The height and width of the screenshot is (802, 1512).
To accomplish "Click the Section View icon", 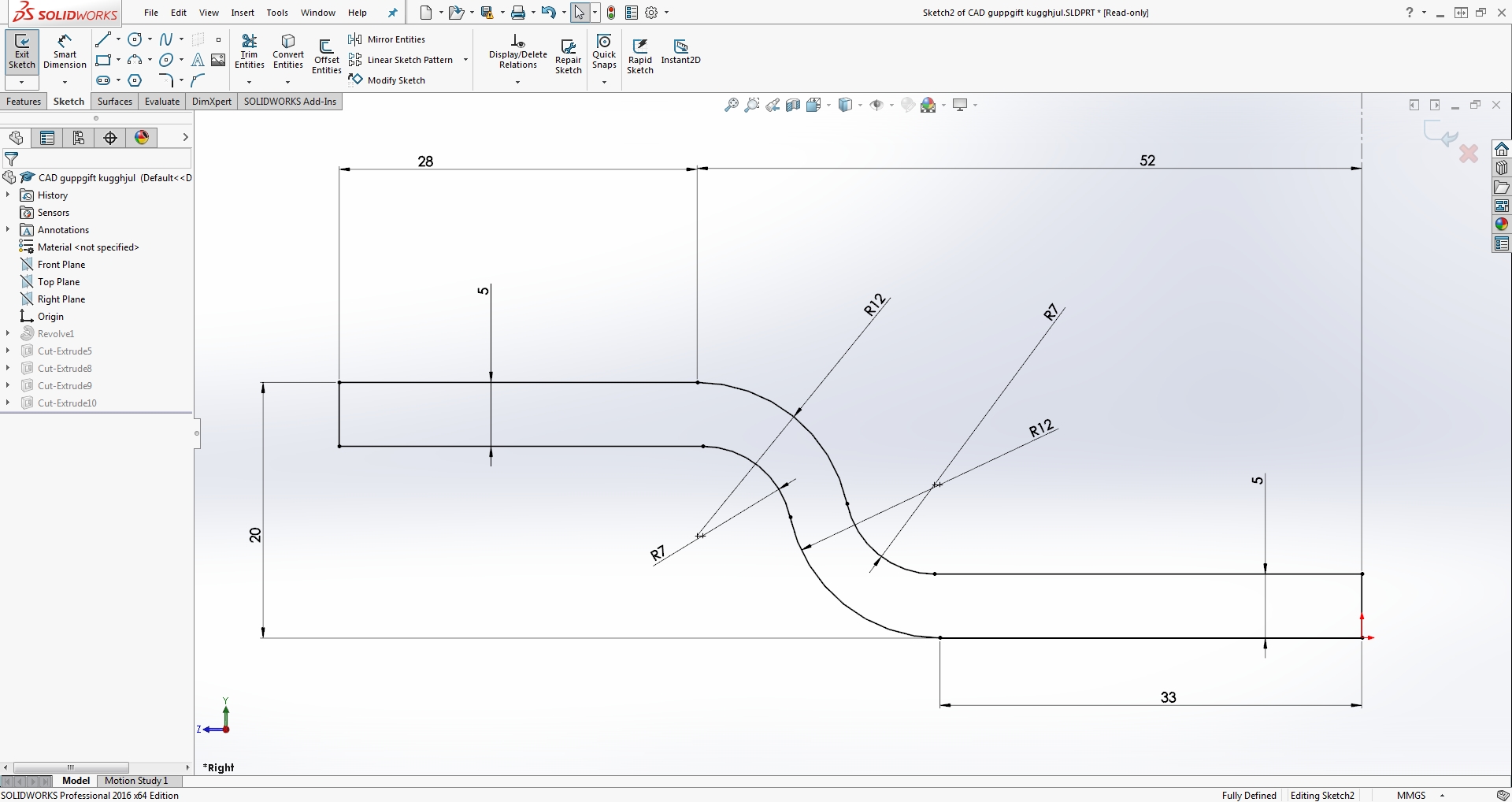I will 793,105.
